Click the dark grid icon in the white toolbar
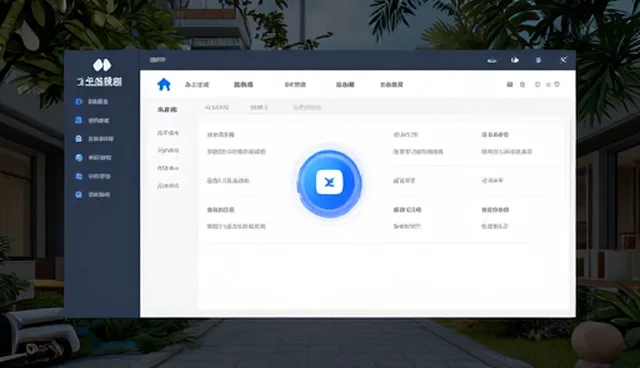 pyautogui.click(x=510, y=84)
